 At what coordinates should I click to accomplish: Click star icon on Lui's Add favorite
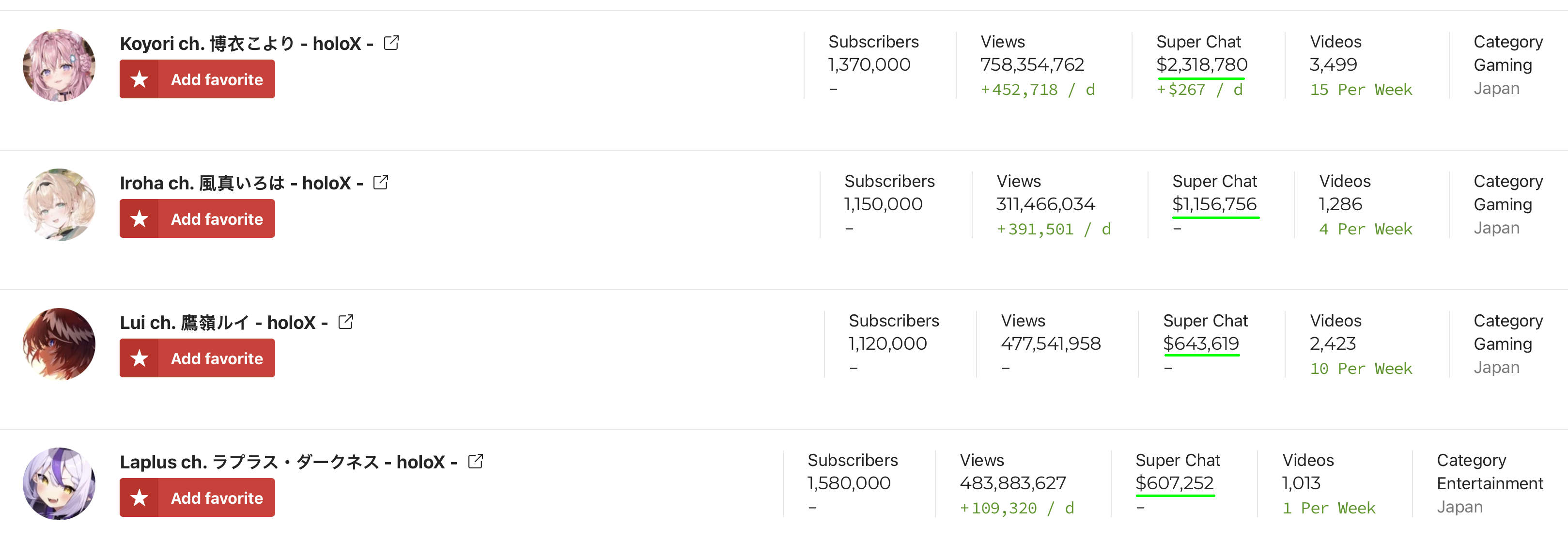click(140, 358)
